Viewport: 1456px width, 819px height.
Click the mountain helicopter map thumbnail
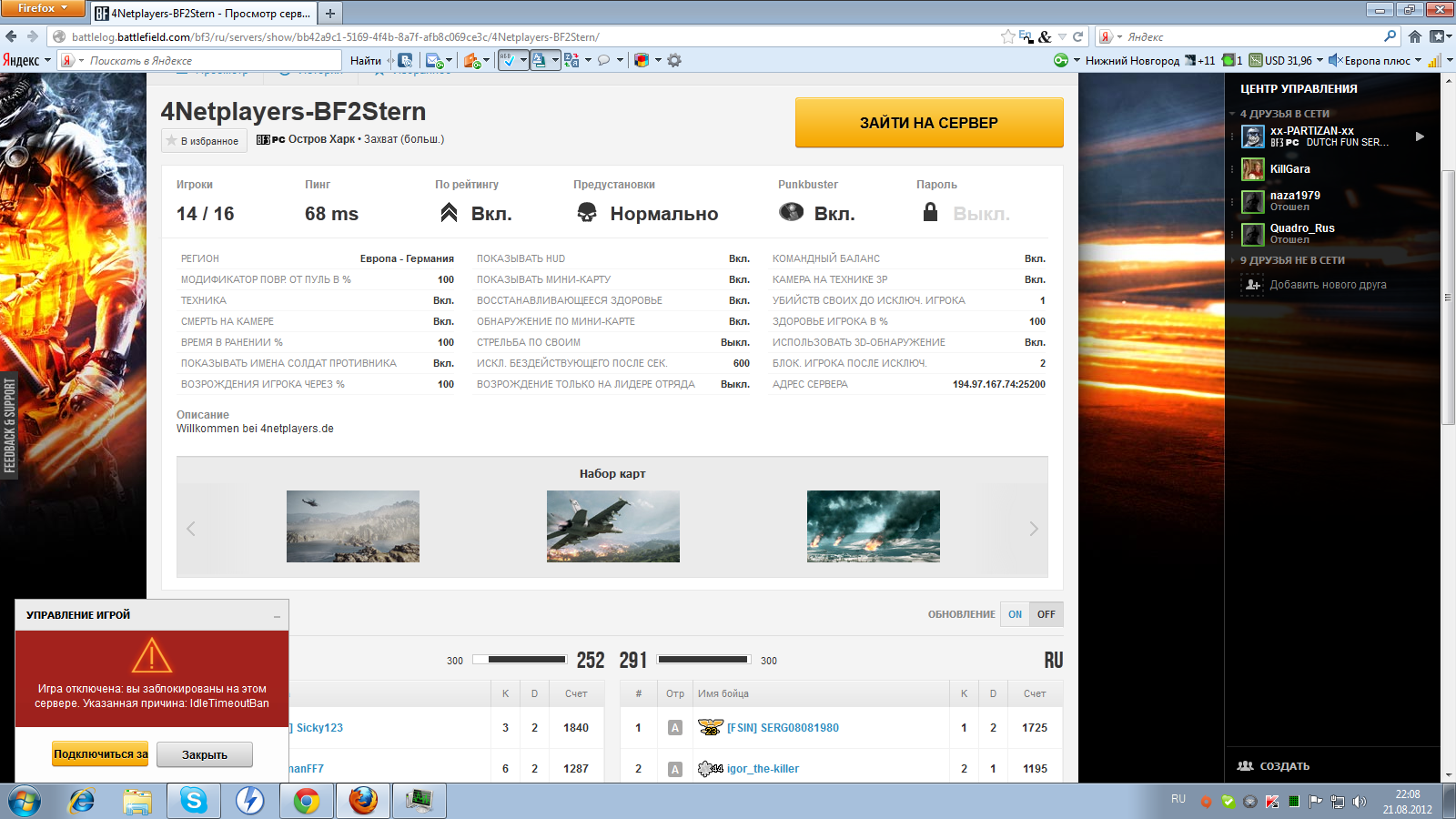(353, 526)
